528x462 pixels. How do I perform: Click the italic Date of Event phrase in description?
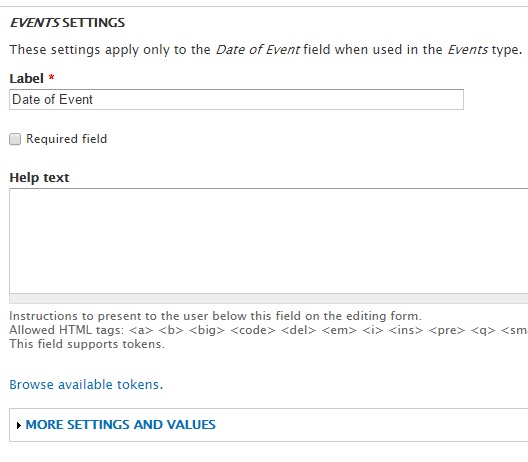pyautogui.click(x=258, y=50)
